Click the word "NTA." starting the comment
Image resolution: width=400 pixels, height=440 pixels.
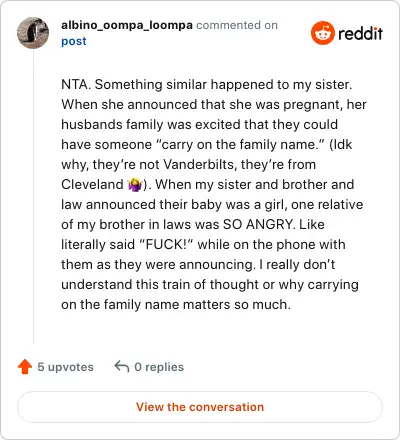pyautogui.click(x=76, y=84)
